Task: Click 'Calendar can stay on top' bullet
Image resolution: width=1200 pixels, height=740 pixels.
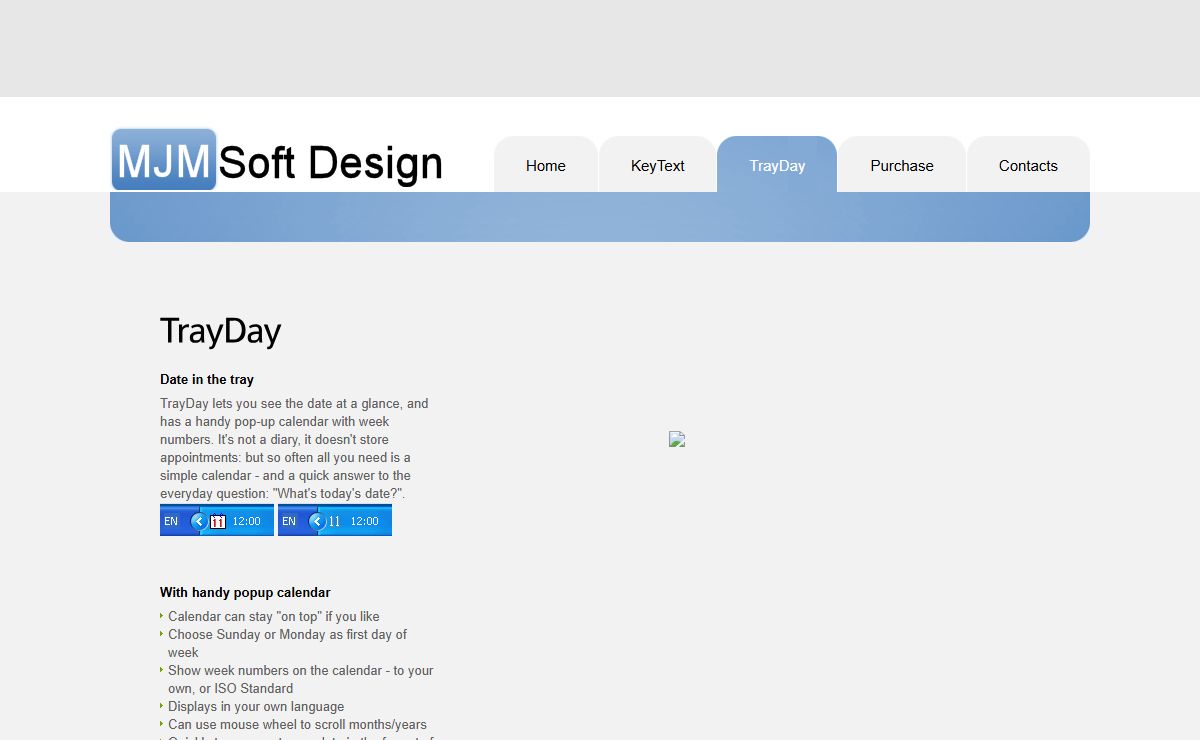Action: pyautogui.click(x=274, y=617)
